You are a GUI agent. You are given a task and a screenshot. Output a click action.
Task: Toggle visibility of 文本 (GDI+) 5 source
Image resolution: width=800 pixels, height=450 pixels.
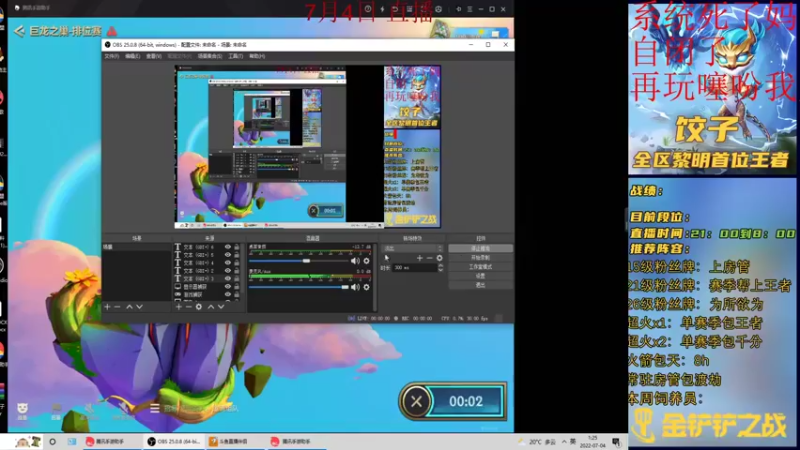point(228,255)
